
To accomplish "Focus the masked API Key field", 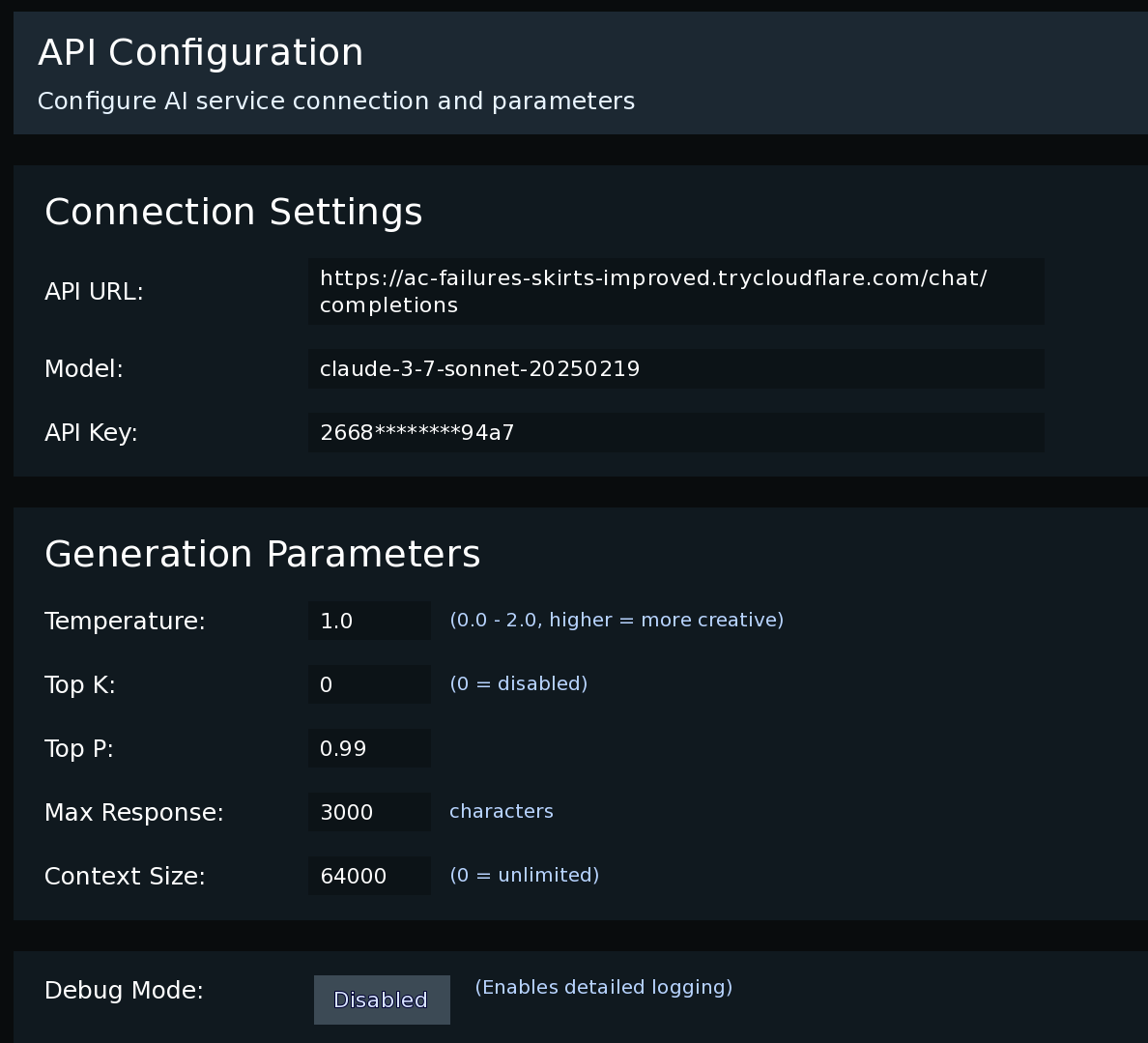I will click(x=675, y=432).
